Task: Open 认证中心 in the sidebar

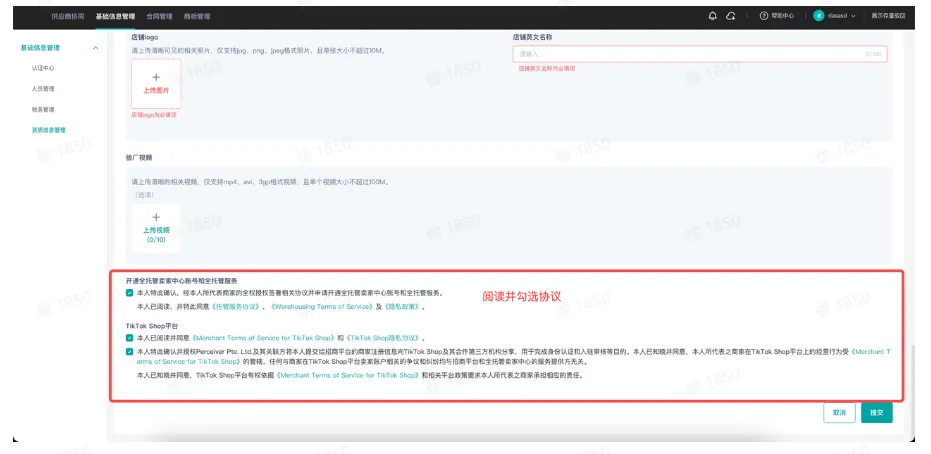Action: (43, 68)
